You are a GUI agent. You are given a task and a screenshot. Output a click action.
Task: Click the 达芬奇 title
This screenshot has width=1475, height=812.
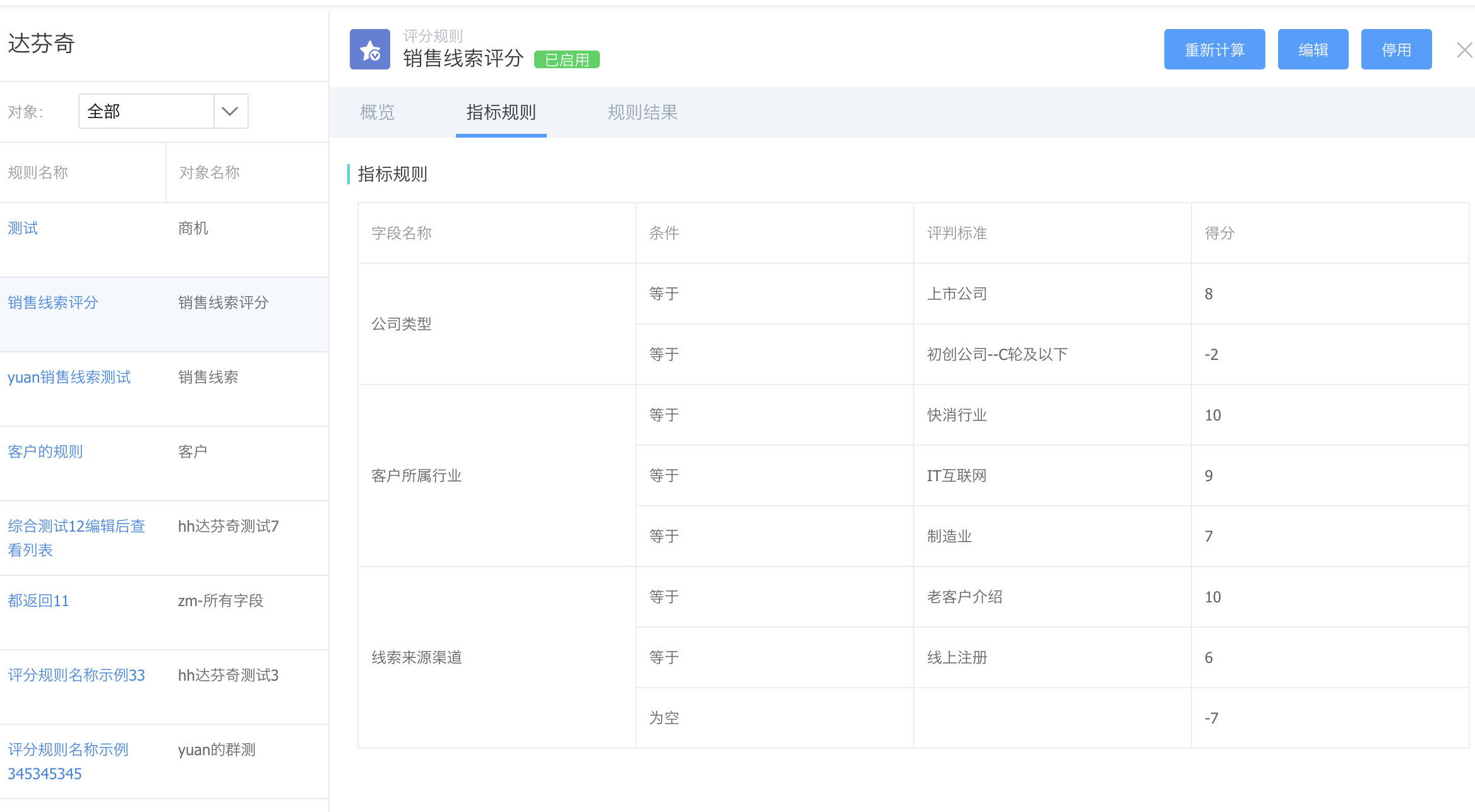(x=41, y=44)
